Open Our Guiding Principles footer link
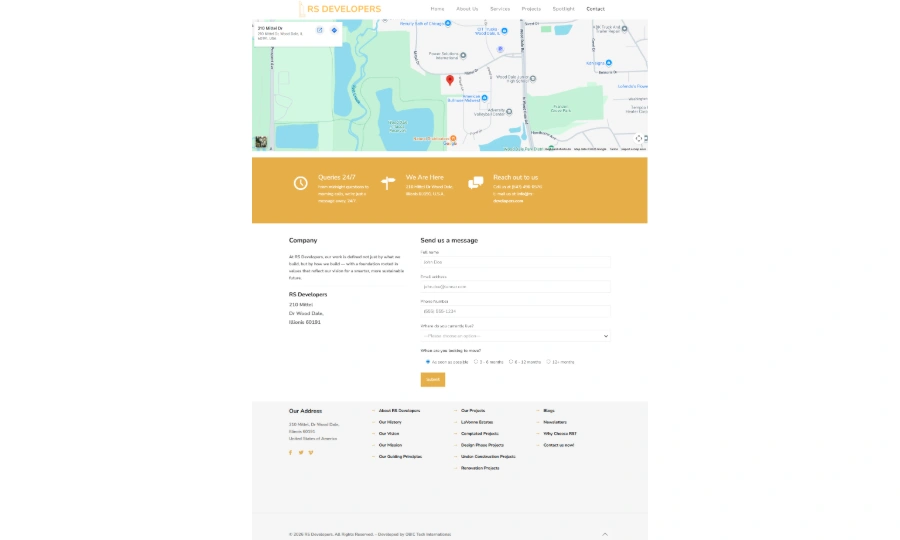The height and width of the screenshot is (540, 900). click(x=400, y=456)
